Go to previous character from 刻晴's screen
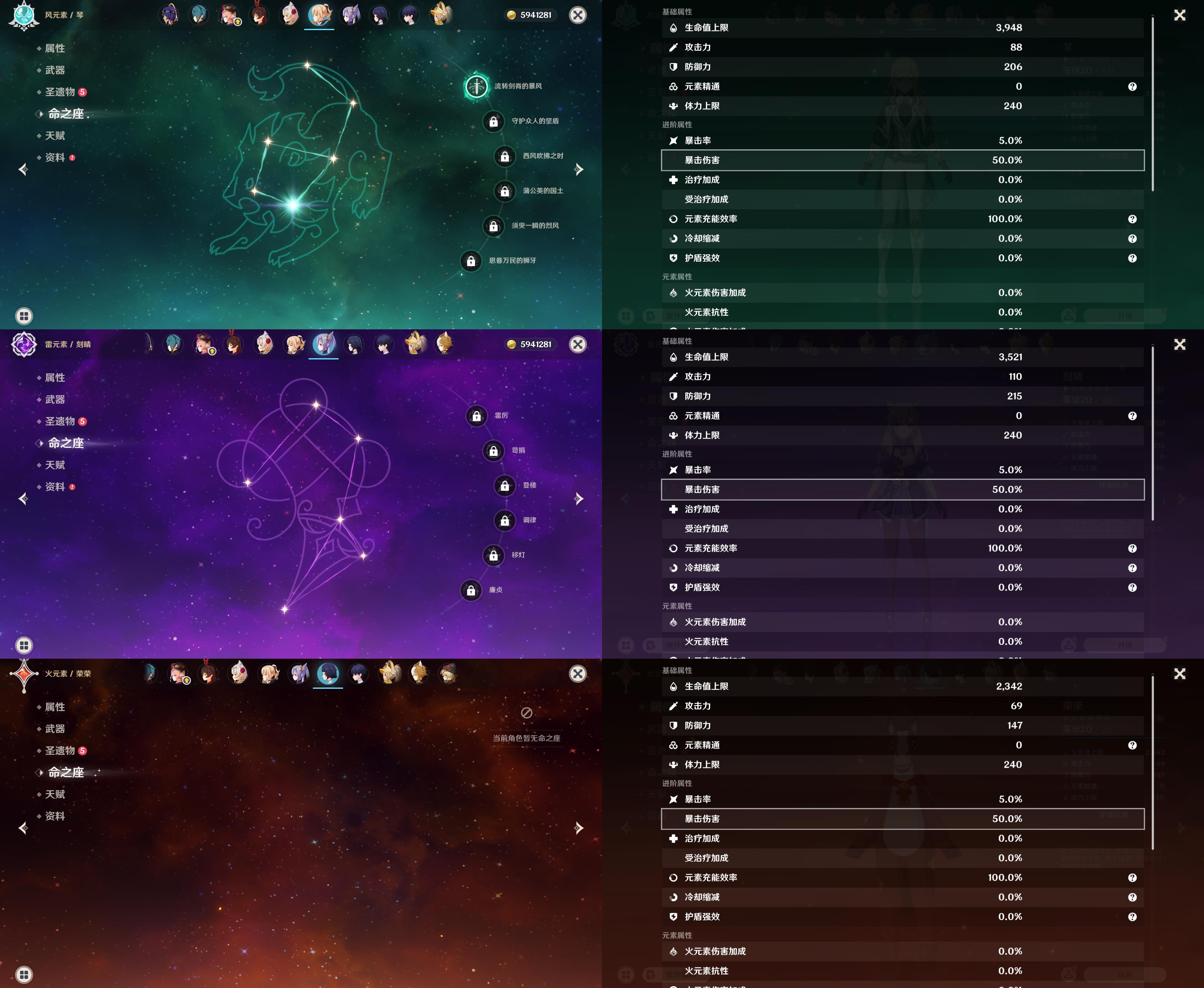 coord(23,499)
